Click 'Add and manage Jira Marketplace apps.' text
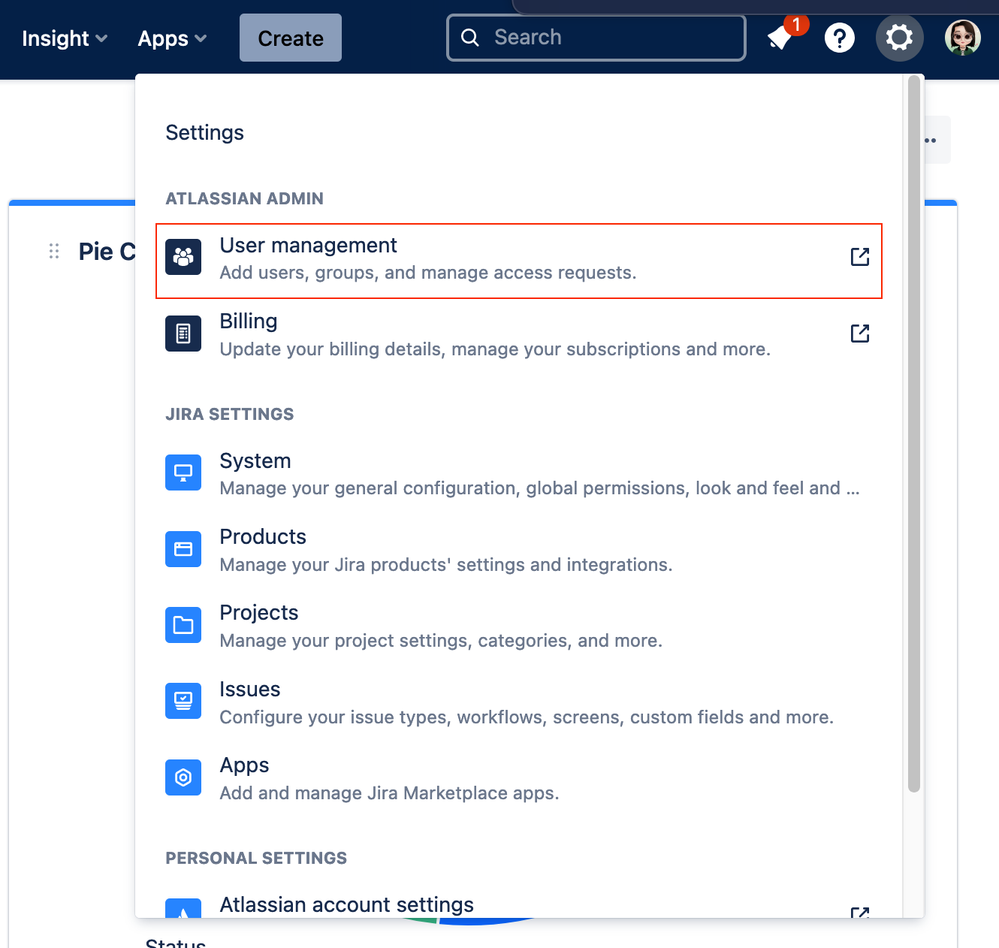The width and height of the screenshot is (999, 948). tap(389, 793)
